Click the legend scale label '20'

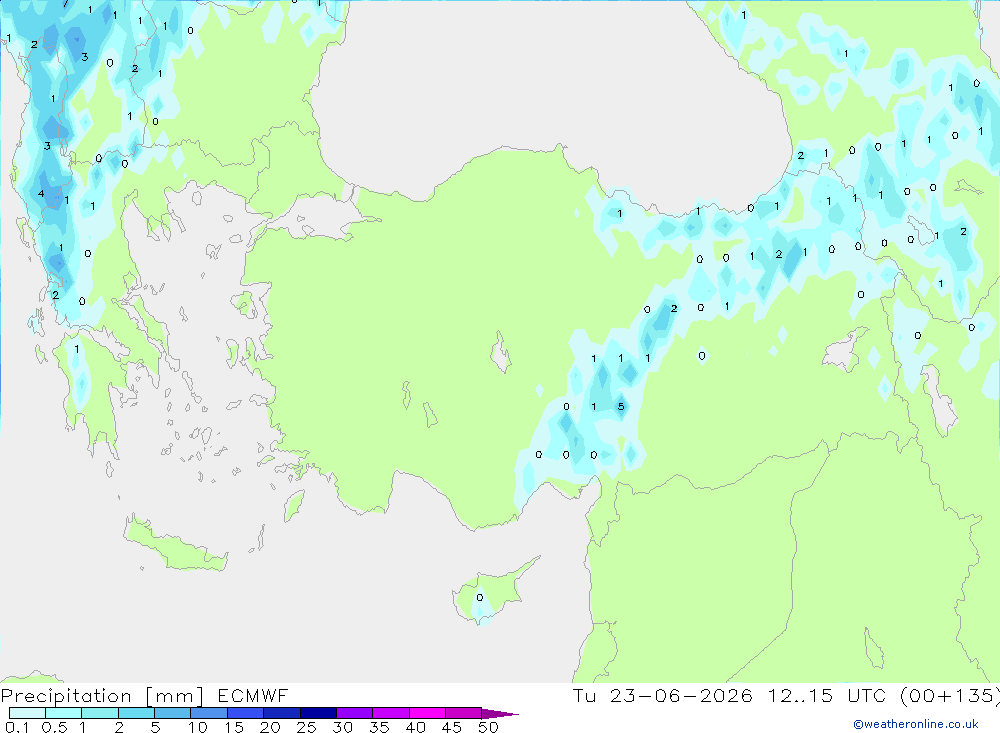click(x=270, y=727)
